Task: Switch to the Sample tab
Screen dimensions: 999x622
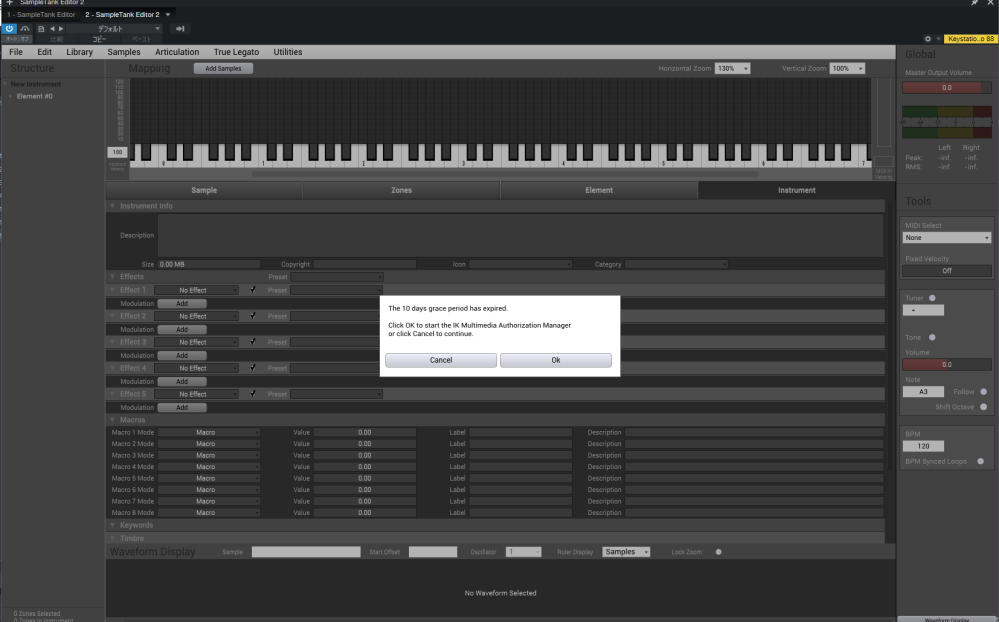Action: pyautogui.click(x=204, y=190)
